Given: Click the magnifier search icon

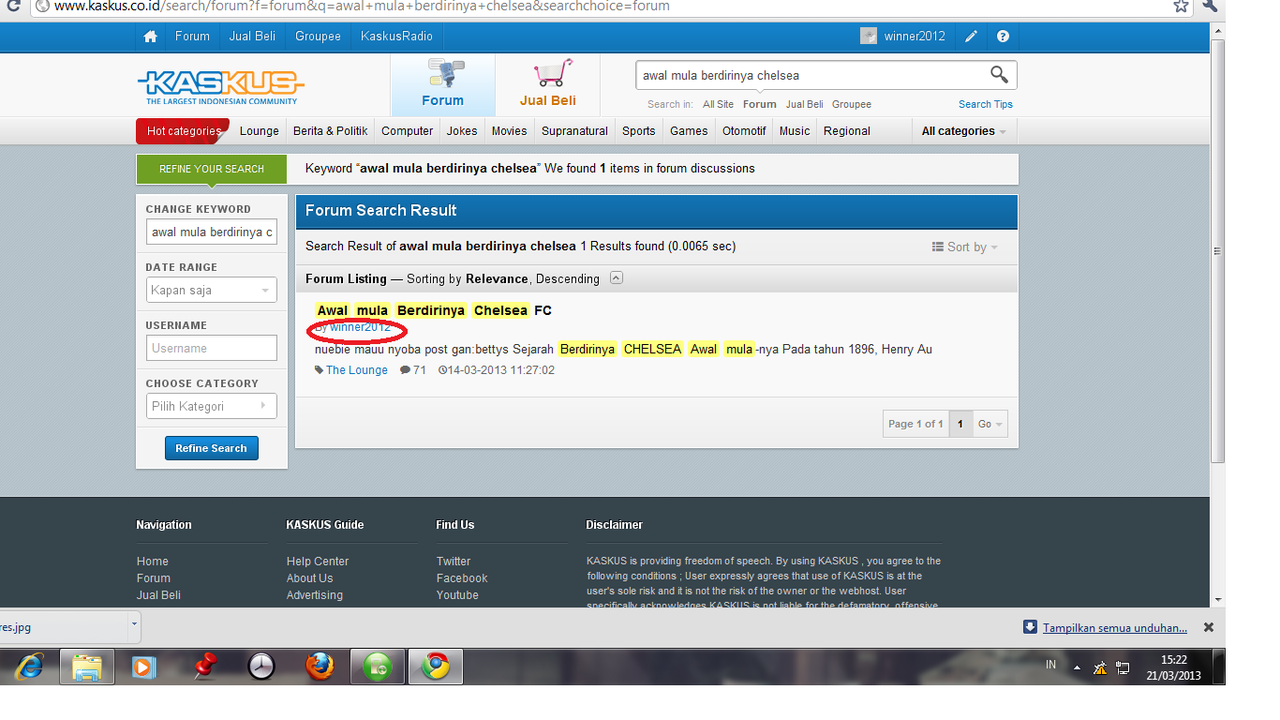Looking at the screenshot, I should pyautogui.click(x=999, y=74).
